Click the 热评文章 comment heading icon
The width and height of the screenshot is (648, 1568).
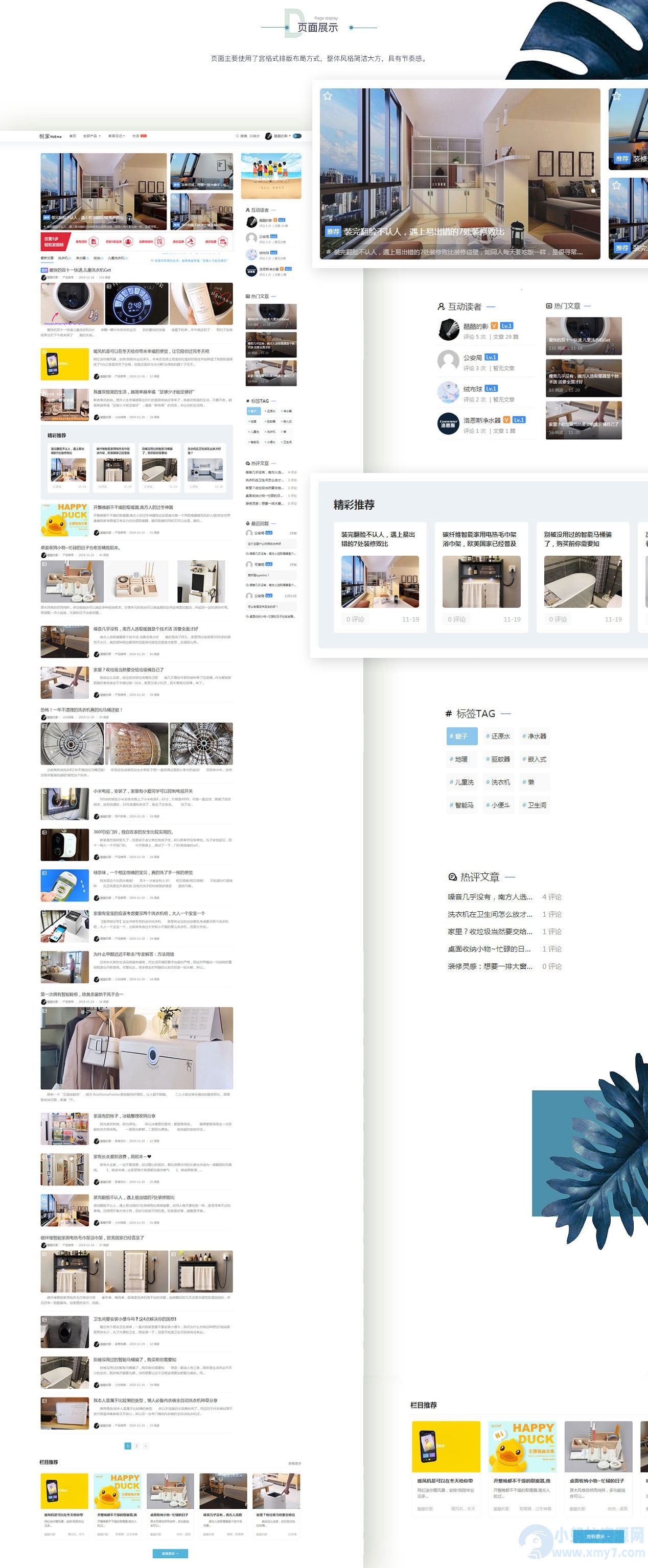pos(452,877)
